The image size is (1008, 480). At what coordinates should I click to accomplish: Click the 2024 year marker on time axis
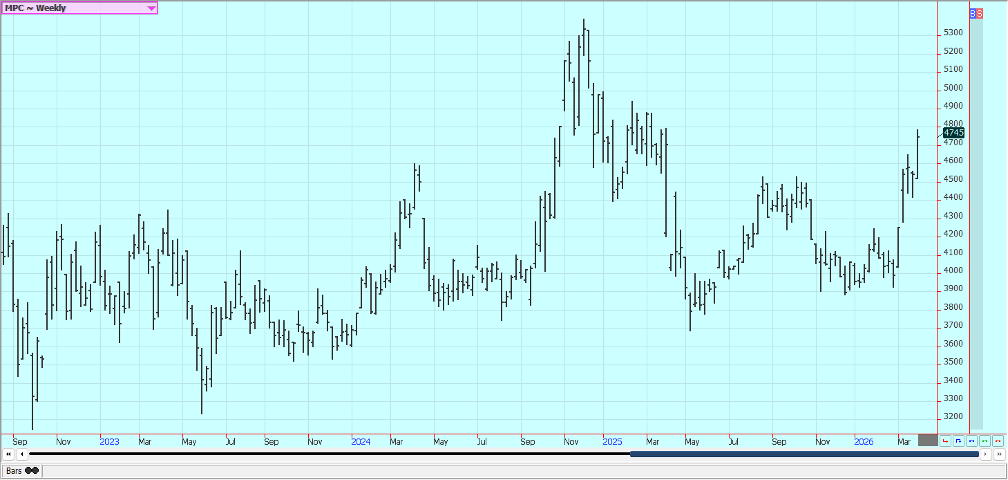pos(361,440)
